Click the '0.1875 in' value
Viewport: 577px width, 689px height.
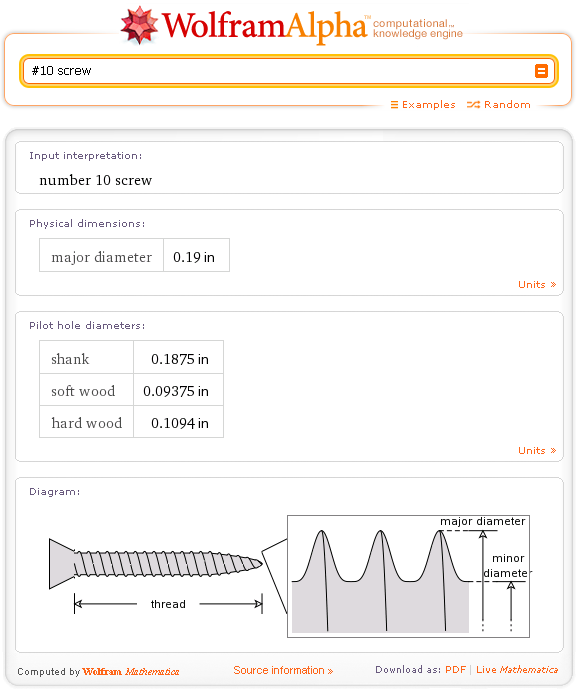coord(178,357)
